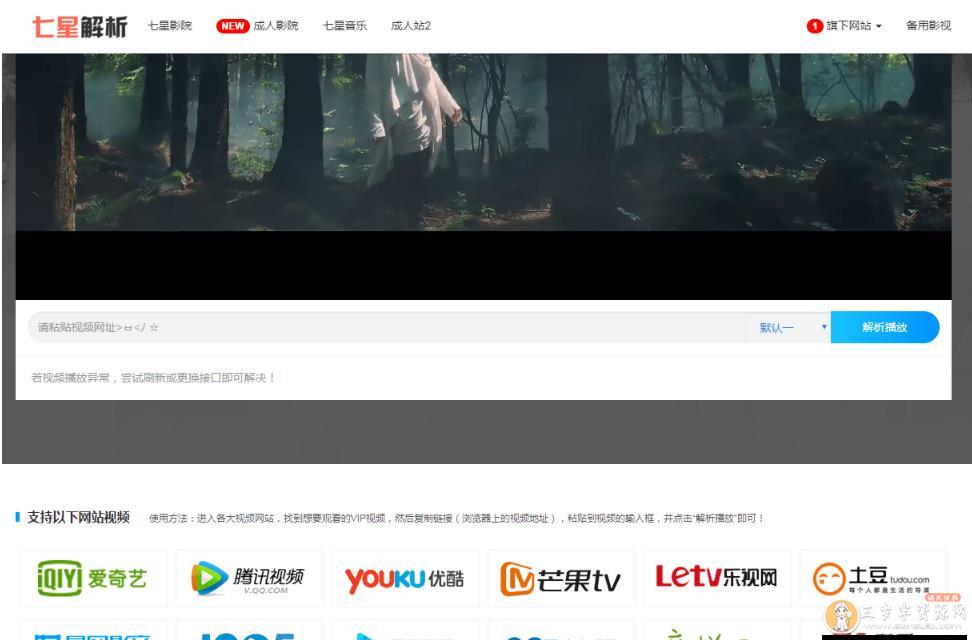Open the Mango TV 芒果tv logo
This screenshot has height=640, width=972.
[x=561, y=578]
